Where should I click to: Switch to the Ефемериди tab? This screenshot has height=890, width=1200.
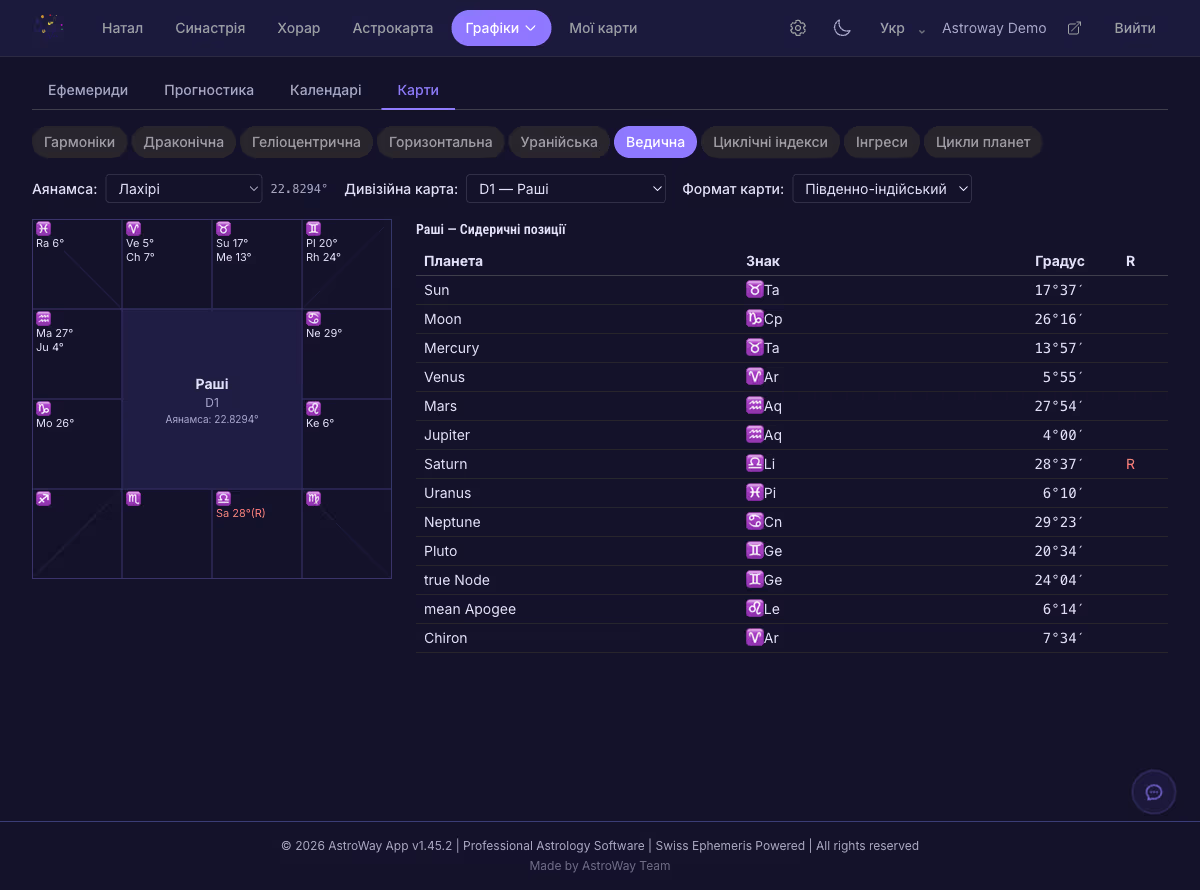(x=88, y=90)
